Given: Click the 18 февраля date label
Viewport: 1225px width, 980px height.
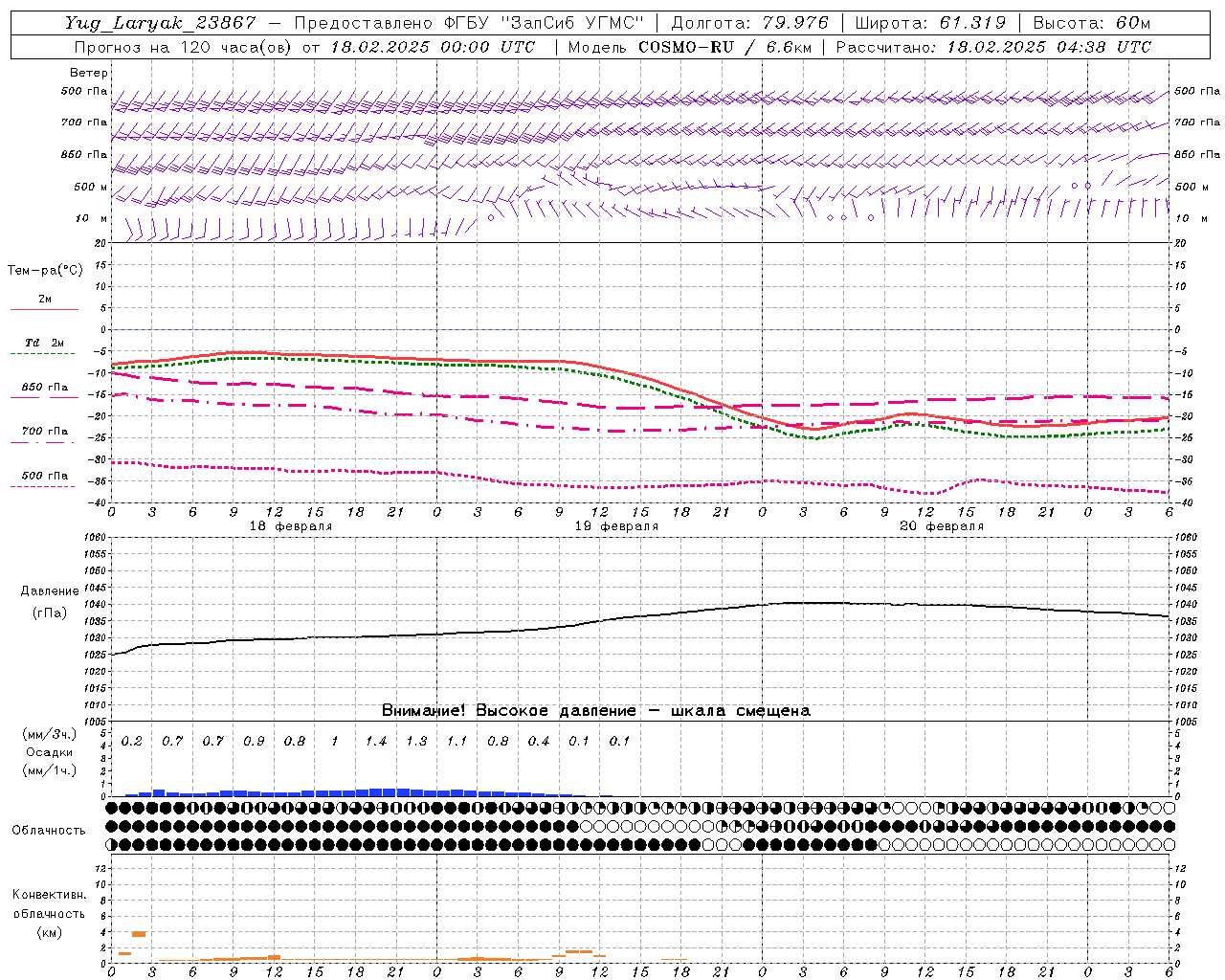Looking at the screenshot, I should pyautogui.click(x=291, y=526).
